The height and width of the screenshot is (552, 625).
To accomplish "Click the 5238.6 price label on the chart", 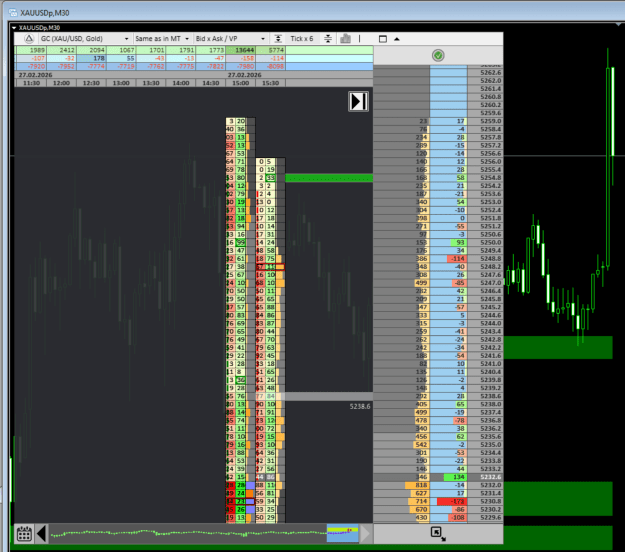I will [x=360, y=406].
